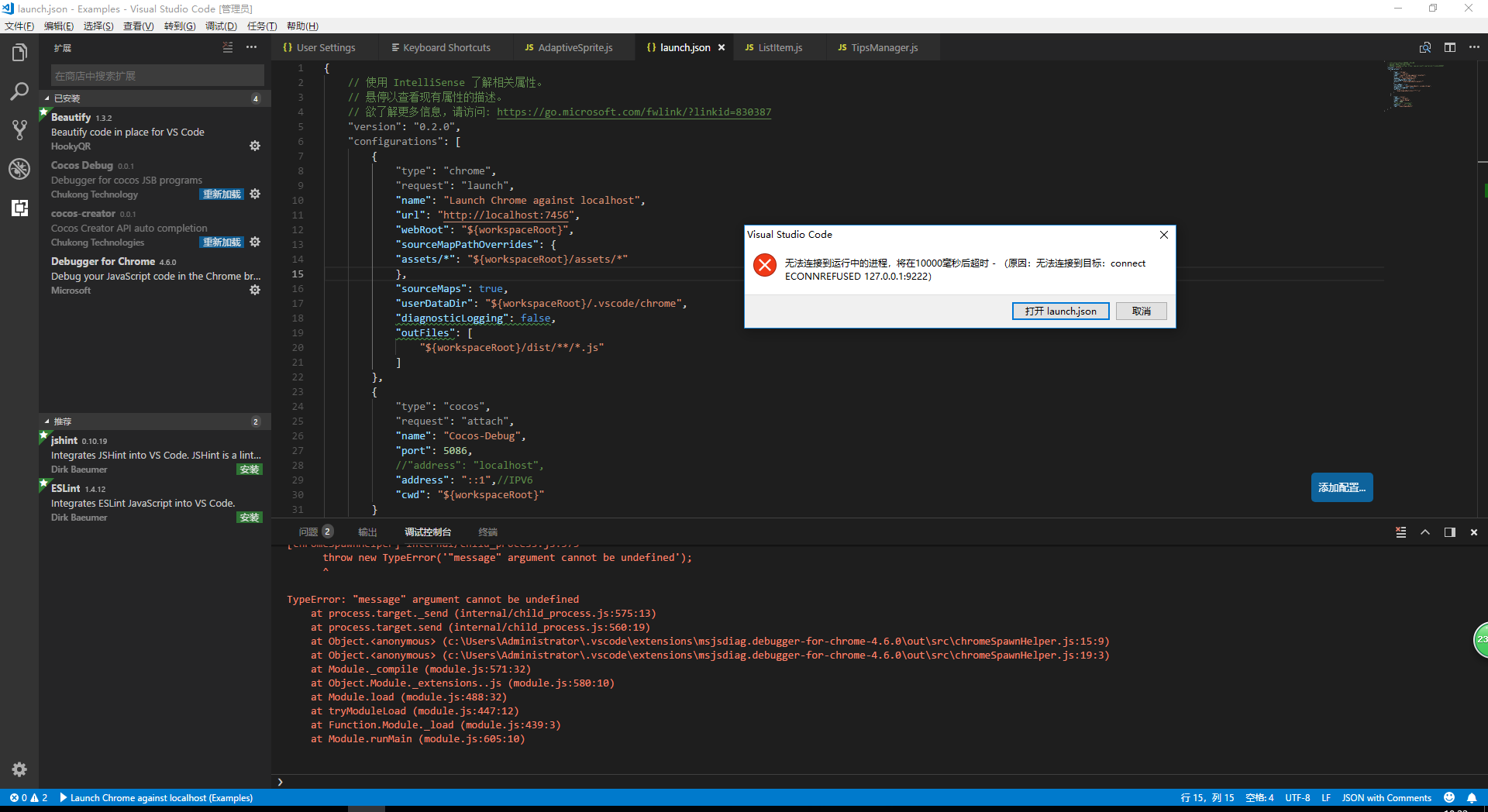The height and width of the screenshot is (812, 1488).
Task: Change the LF end-of-line sequence
Action: 1326,798
